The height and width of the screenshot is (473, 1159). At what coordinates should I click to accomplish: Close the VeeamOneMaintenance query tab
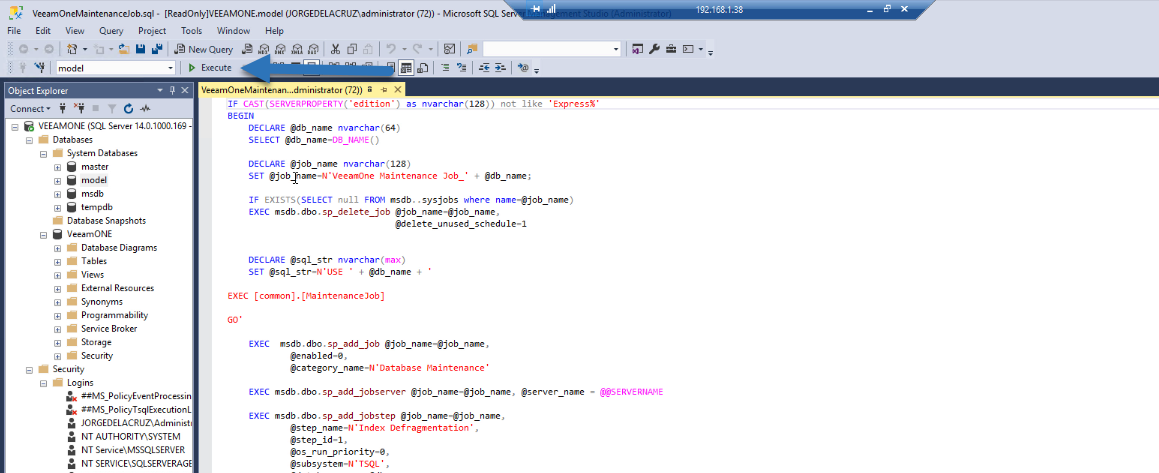(x=397, y=89)
